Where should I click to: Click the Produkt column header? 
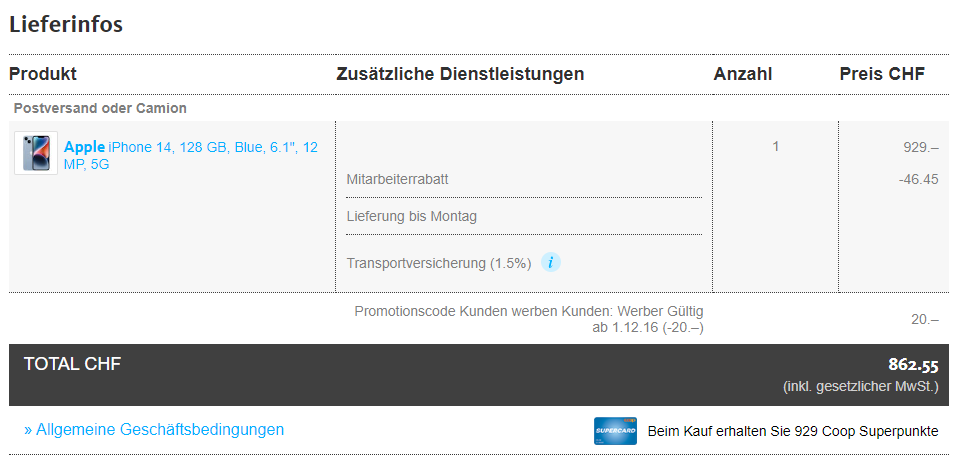click(x=43, y=74)
